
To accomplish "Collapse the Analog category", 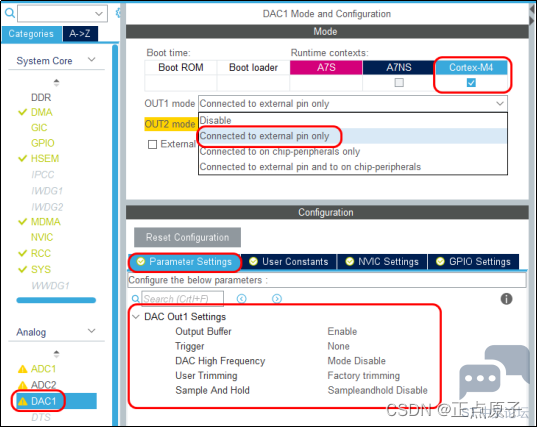I will [x=91, y=331].
